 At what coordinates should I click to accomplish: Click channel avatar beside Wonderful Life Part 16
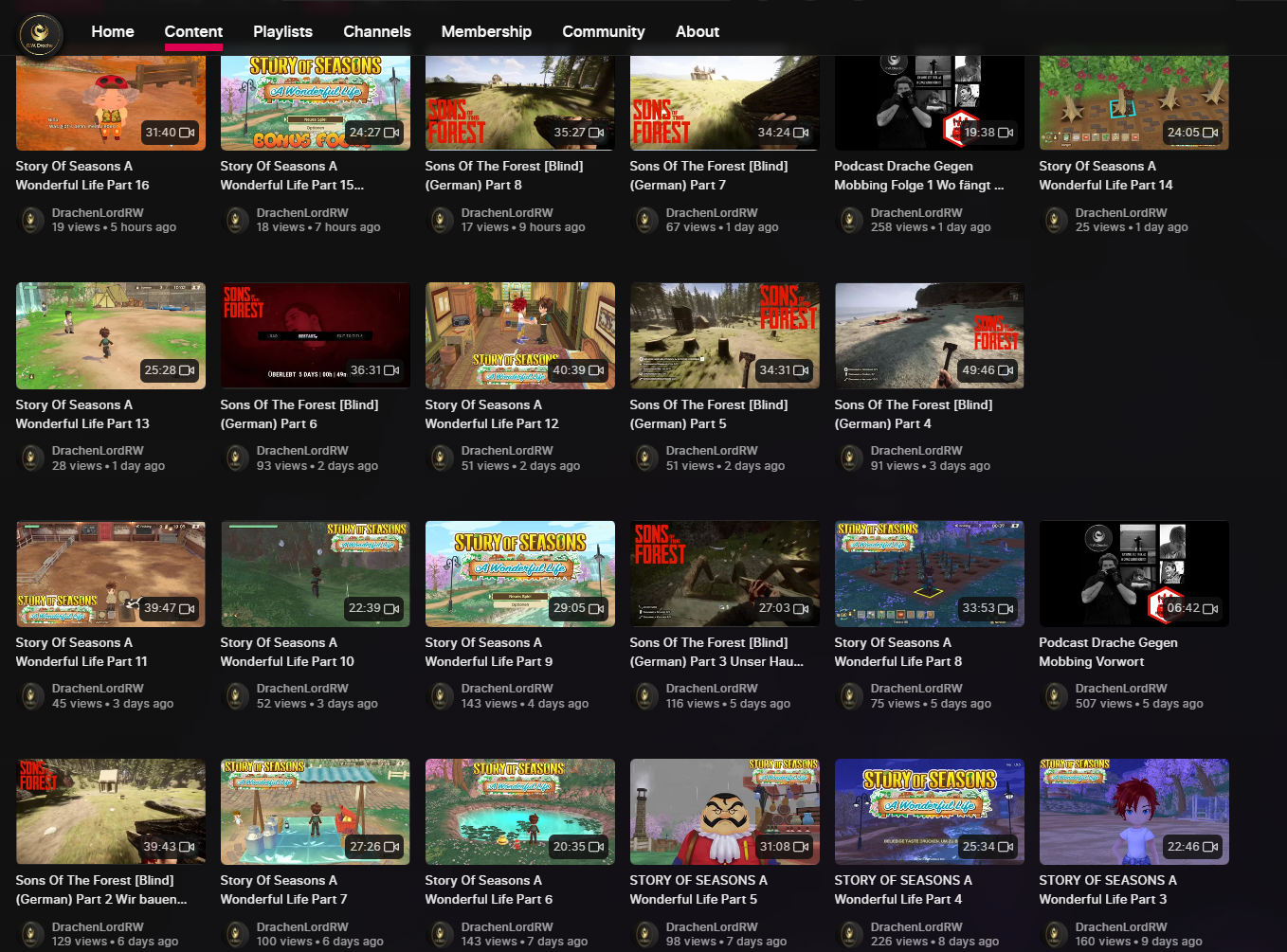[x=32, y=221]
